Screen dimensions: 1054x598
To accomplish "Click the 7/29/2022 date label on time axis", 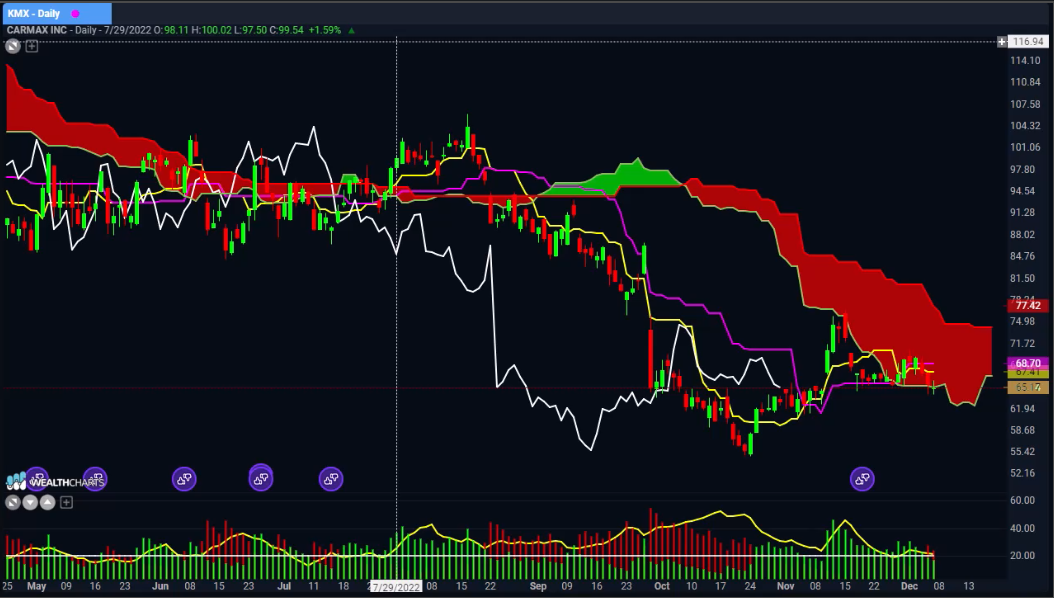I will (x=396, y=587).
